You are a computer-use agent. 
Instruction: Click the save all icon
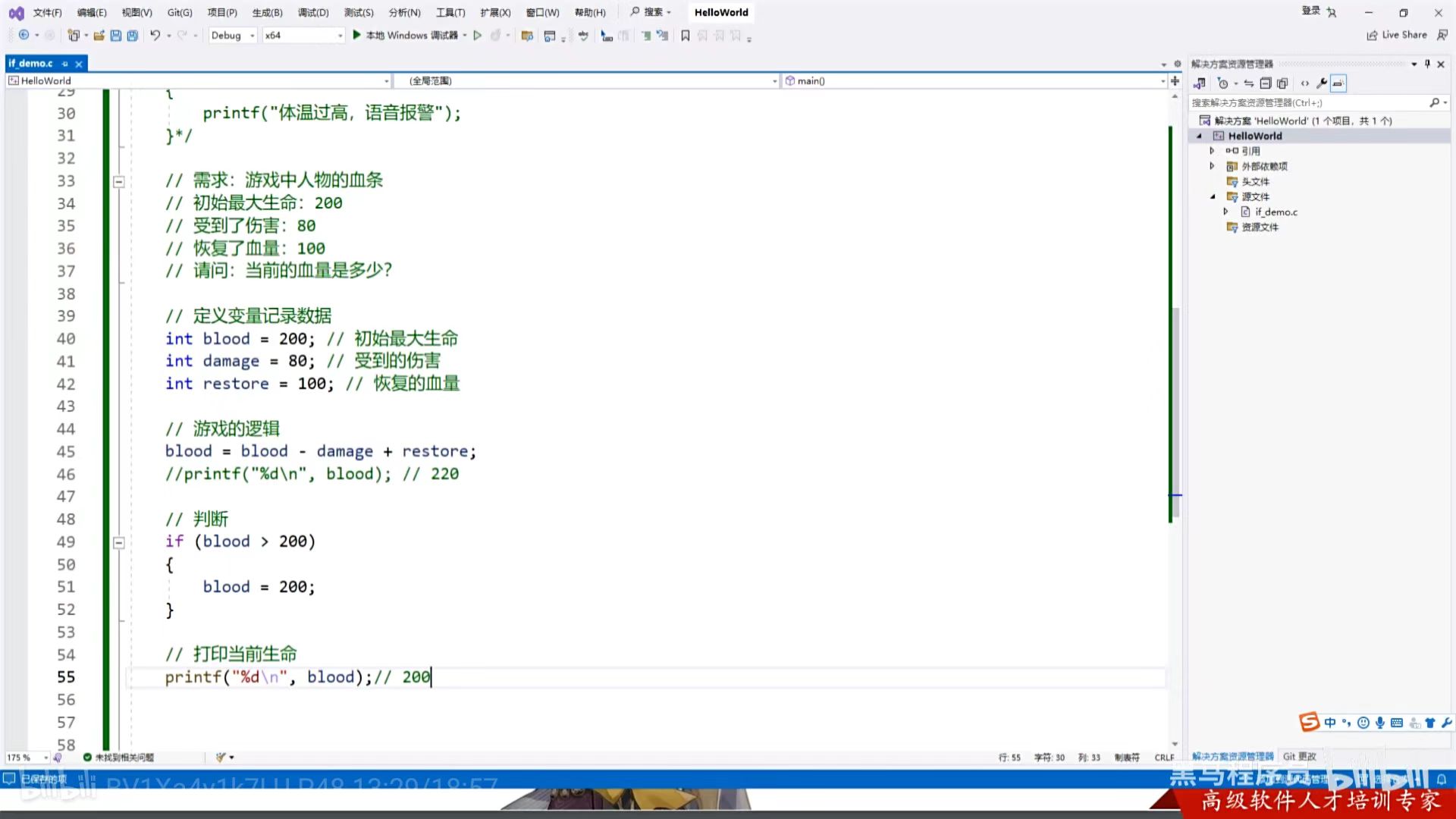coord(132,35)
